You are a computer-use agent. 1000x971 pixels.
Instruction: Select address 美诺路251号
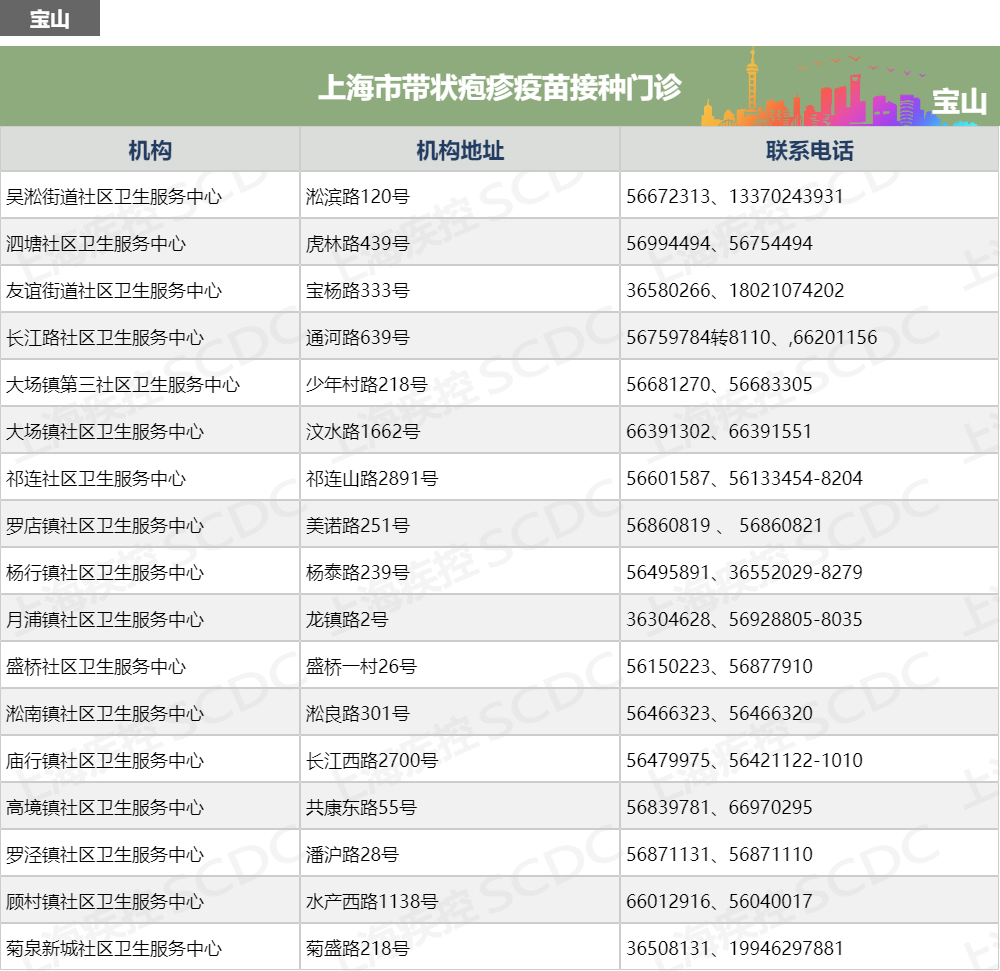click(357, 525)
